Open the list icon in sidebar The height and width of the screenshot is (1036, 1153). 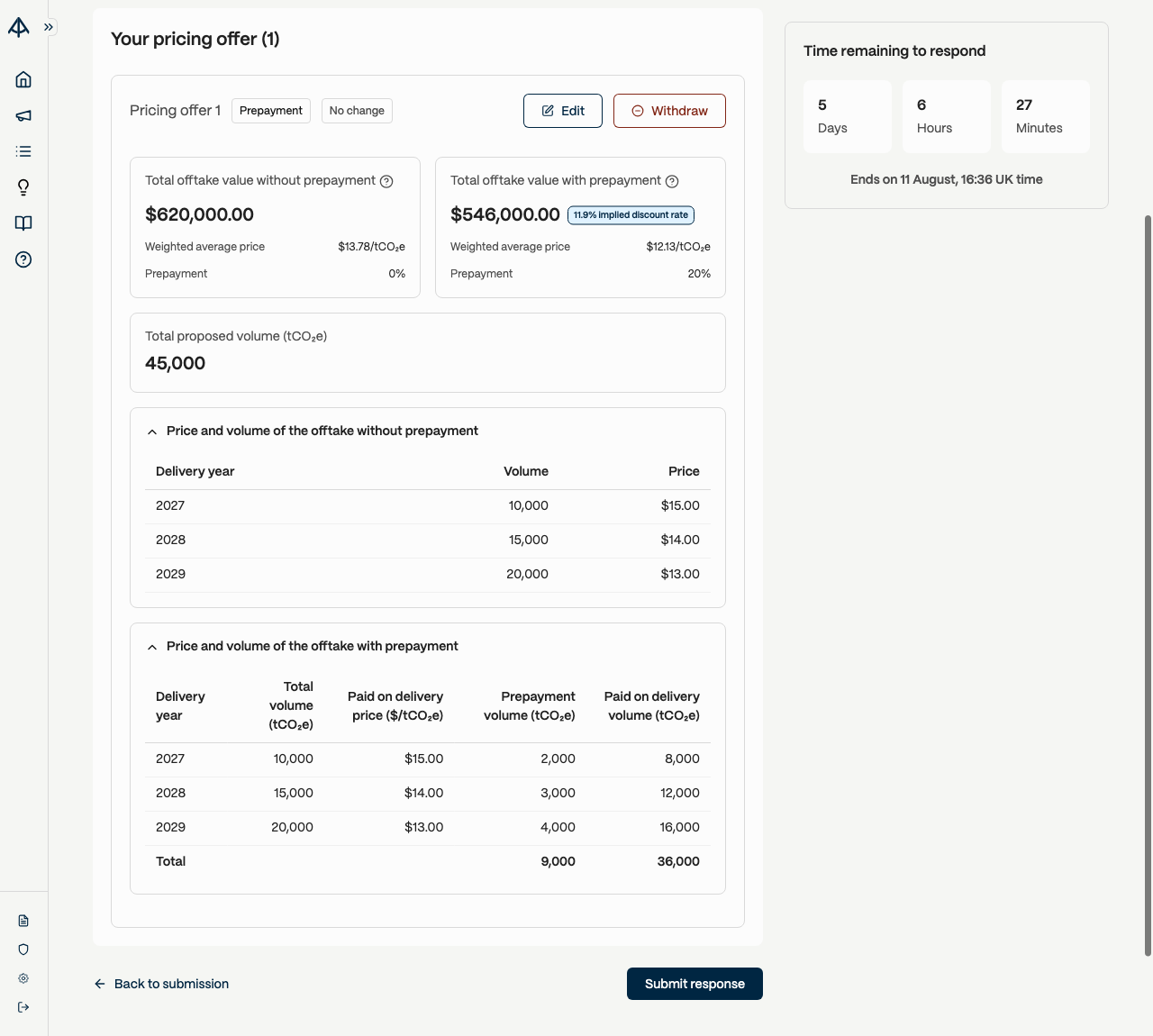(23, 151)
